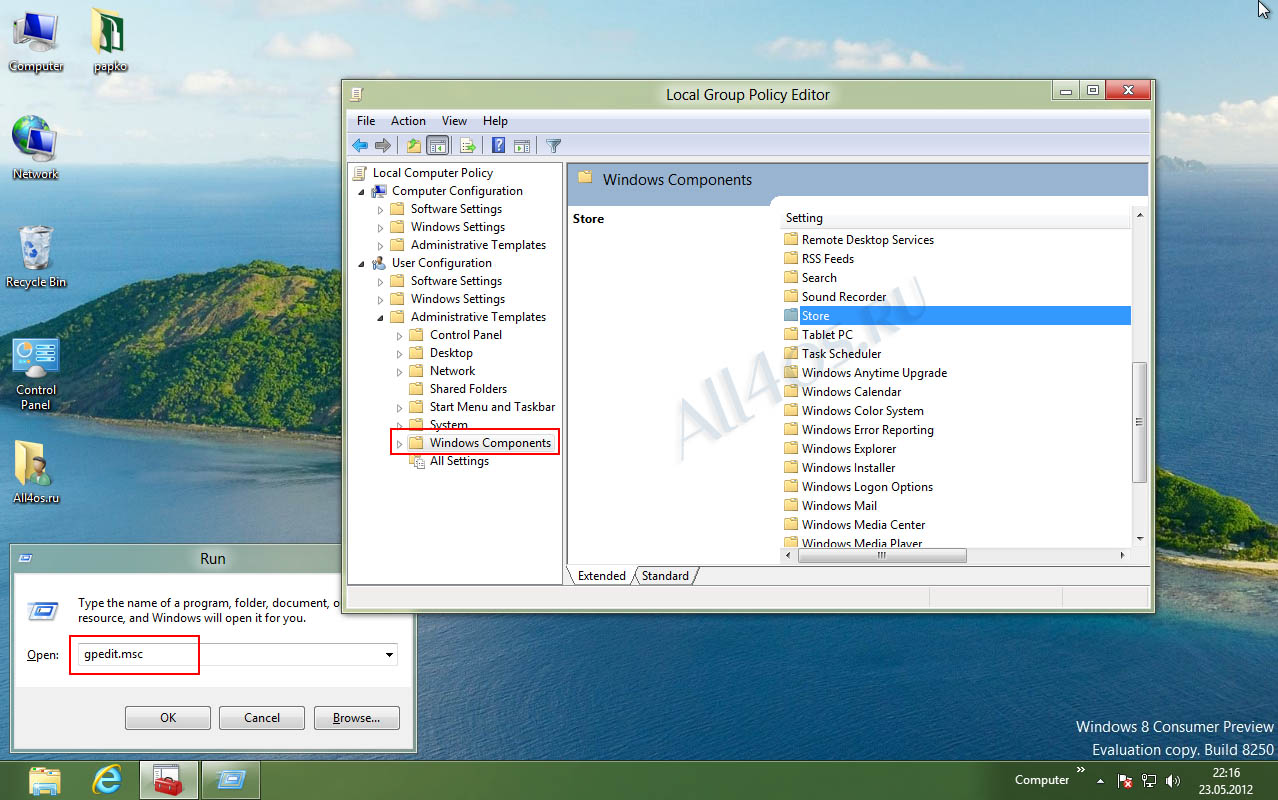Screen dimensions: 1278x800
Task: Expand Software Settings under Computer Configuration
Action: tap(380, 209)
